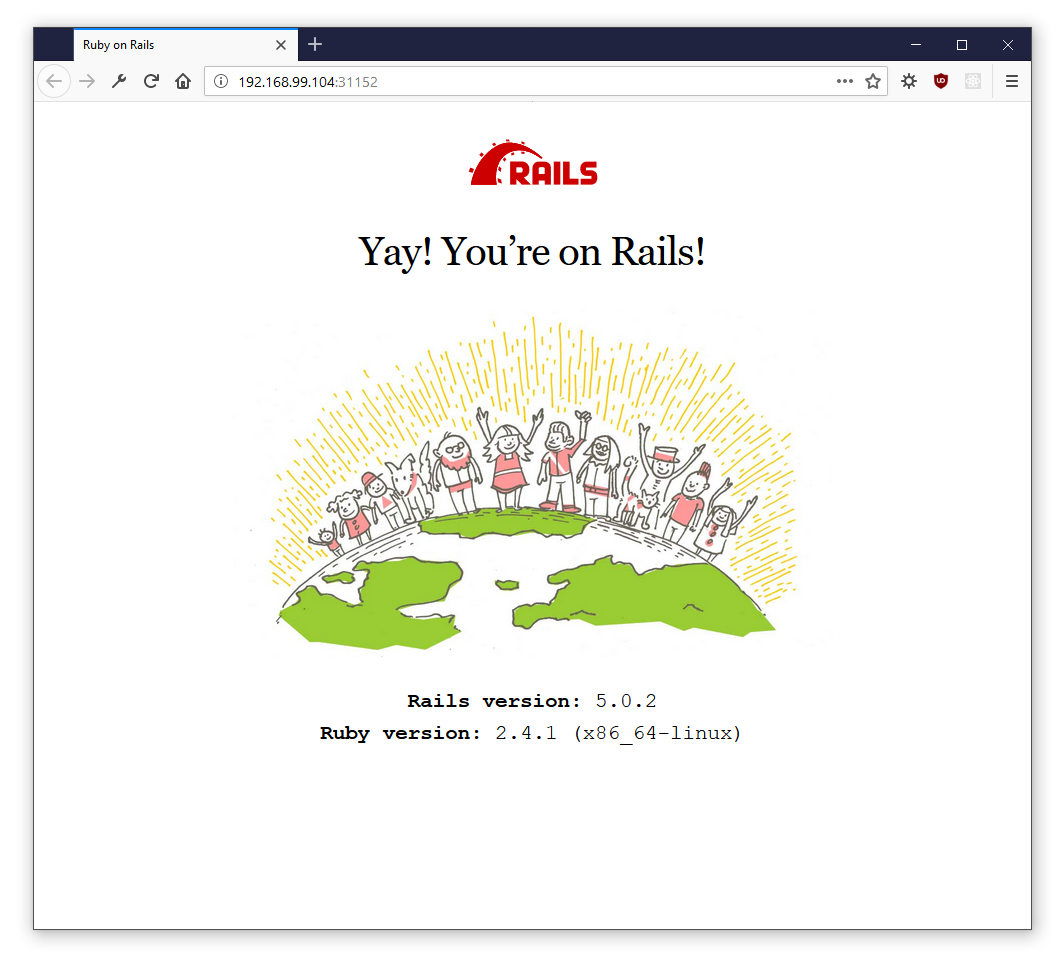Click the forward navigation arrow

87,81
